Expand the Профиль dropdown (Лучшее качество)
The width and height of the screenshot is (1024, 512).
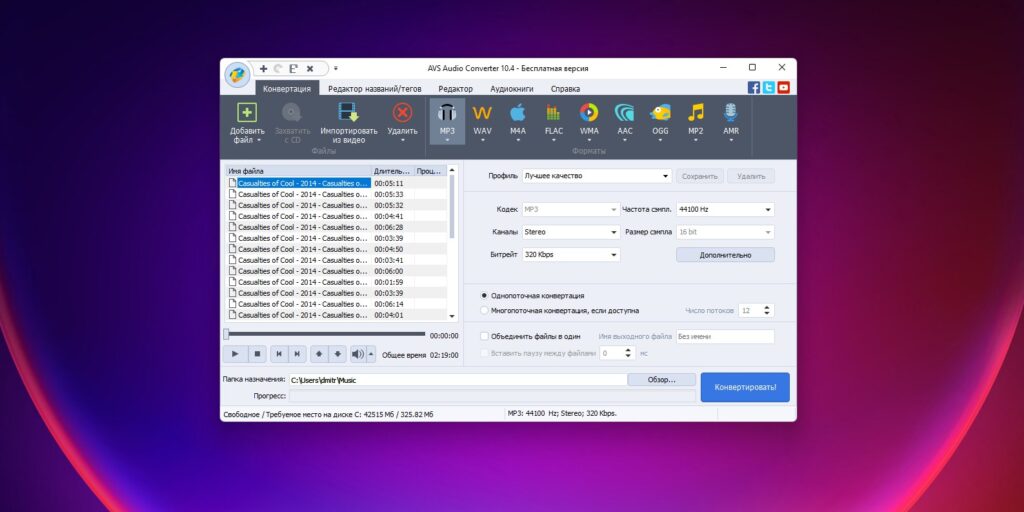[x=597, y=176]
